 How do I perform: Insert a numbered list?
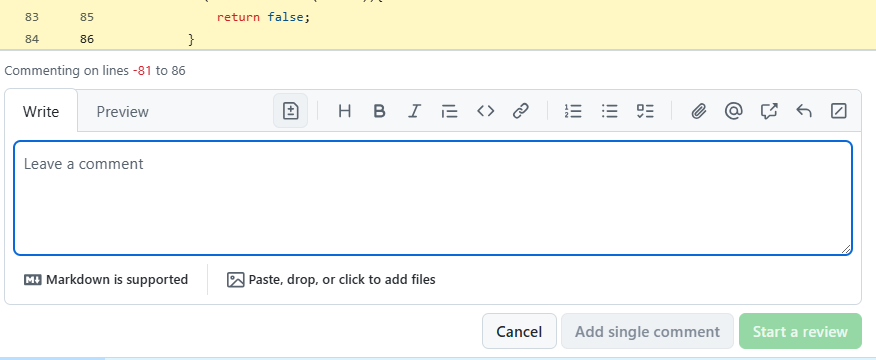pyautogui.click(x=573, y=111)
